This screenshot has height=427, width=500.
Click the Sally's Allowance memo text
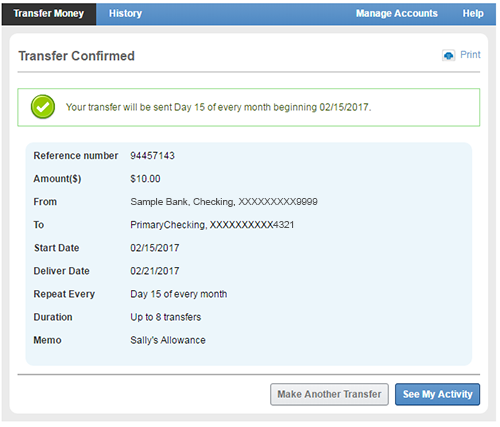point(168,340)
